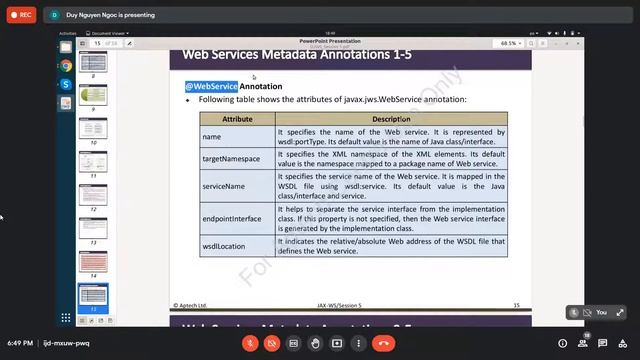Viewport: 640px width, 360px height.
Task: Select page 8 thumbnail
Action: (93, 62)
